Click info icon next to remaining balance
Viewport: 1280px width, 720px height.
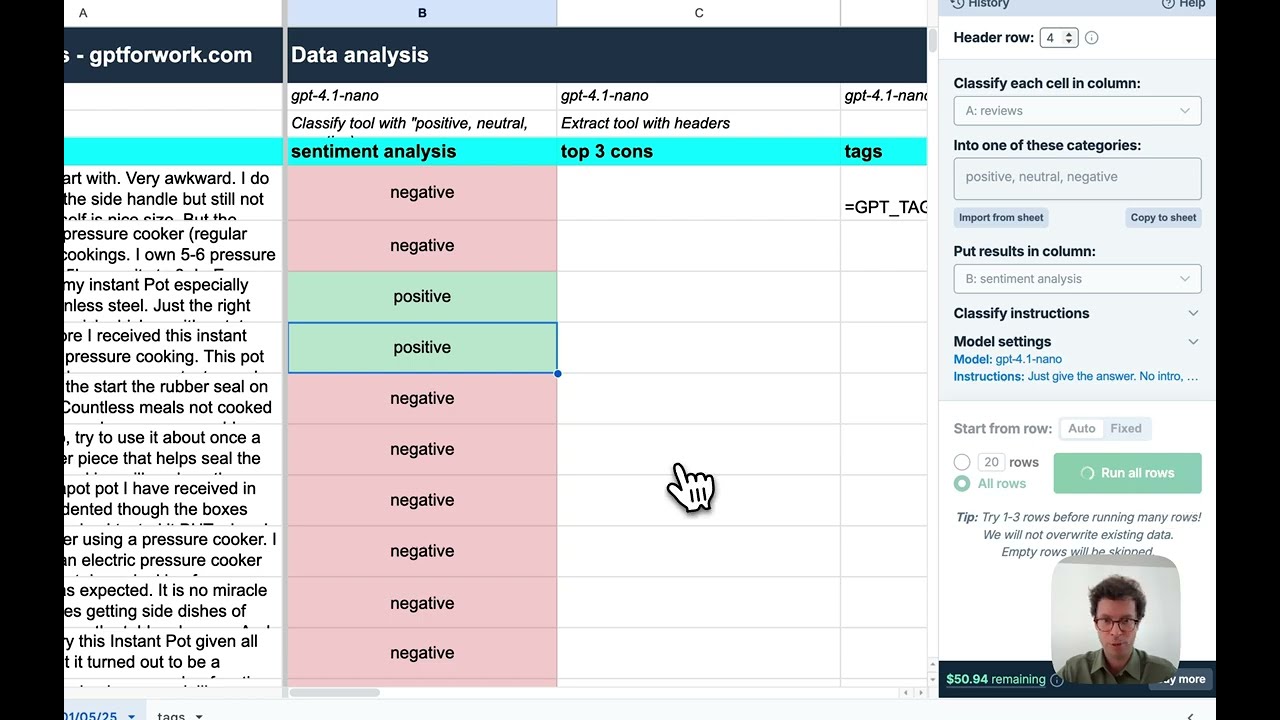pyautogui.click(x=1056, y=680)
